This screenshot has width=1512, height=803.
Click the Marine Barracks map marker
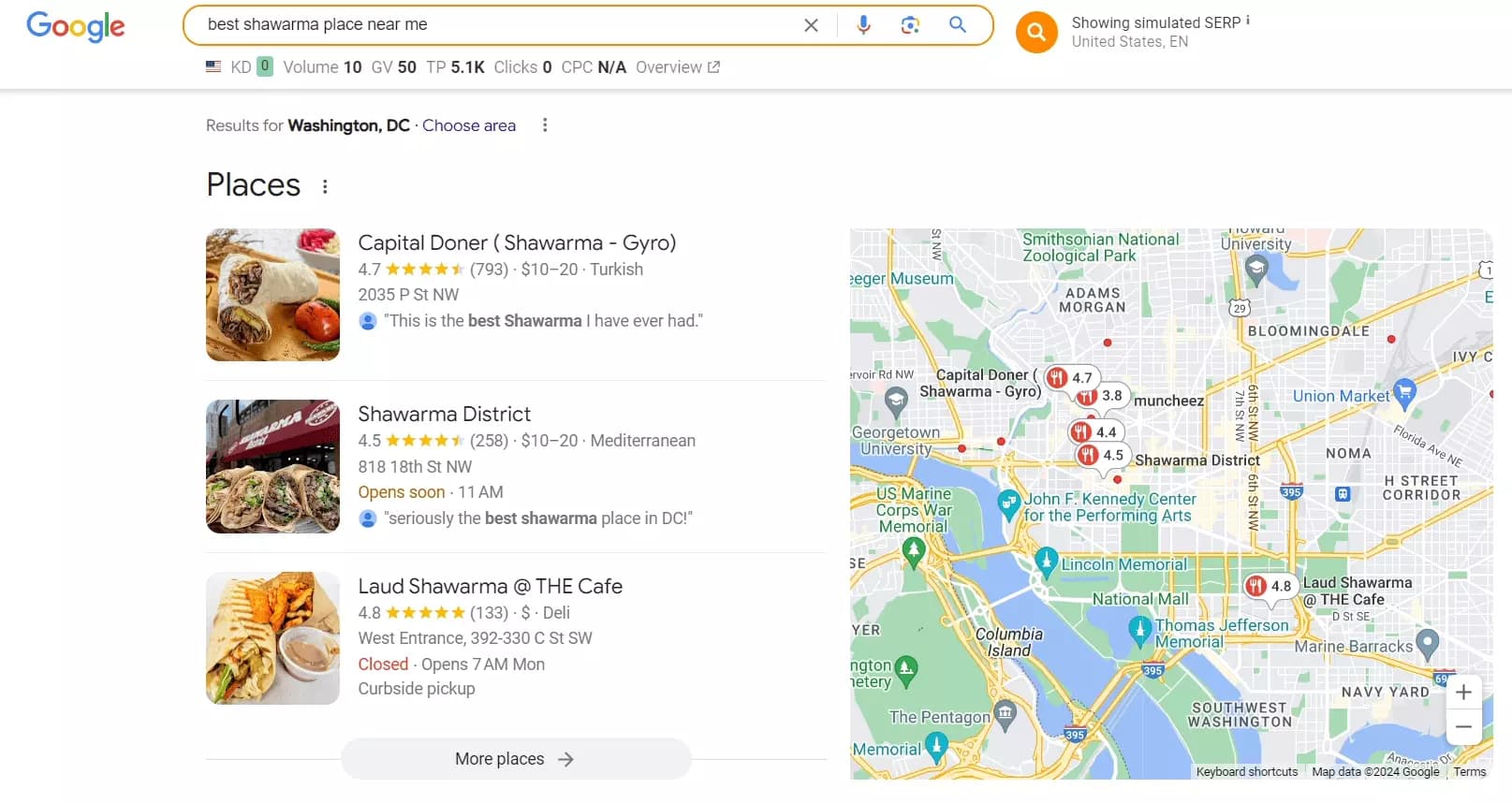[x=1427, y=643]
